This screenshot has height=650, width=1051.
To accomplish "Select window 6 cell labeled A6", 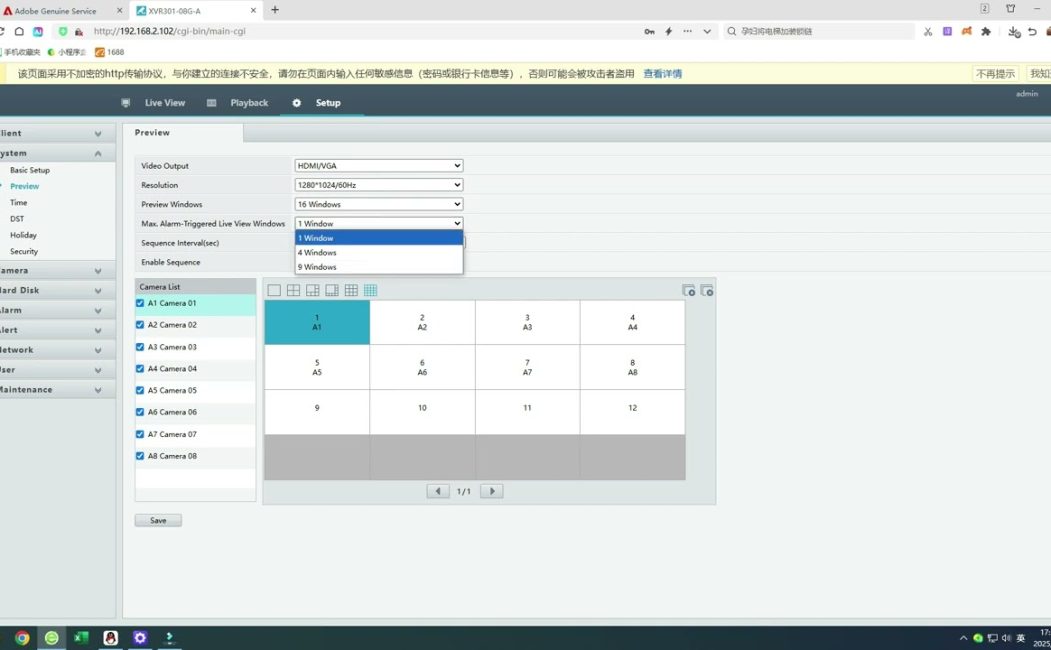I will coord(422,367).
